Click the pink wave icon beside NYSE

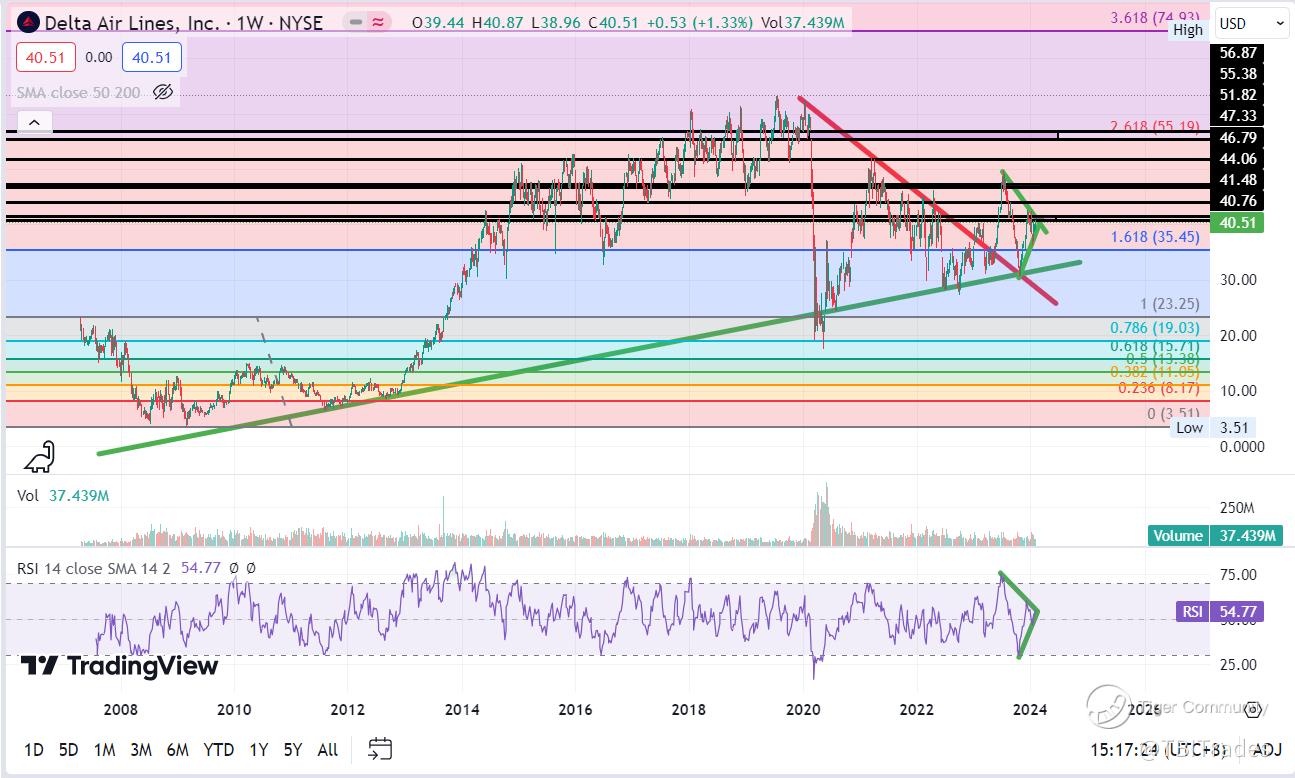pyautogui.click(x=378, y=22)
